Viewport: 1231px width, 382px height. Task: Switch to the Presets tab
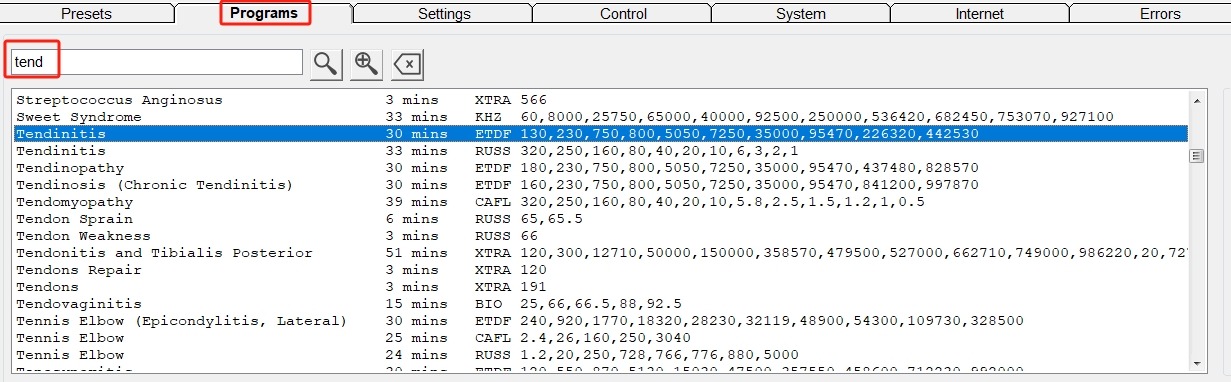click(87, 14)
